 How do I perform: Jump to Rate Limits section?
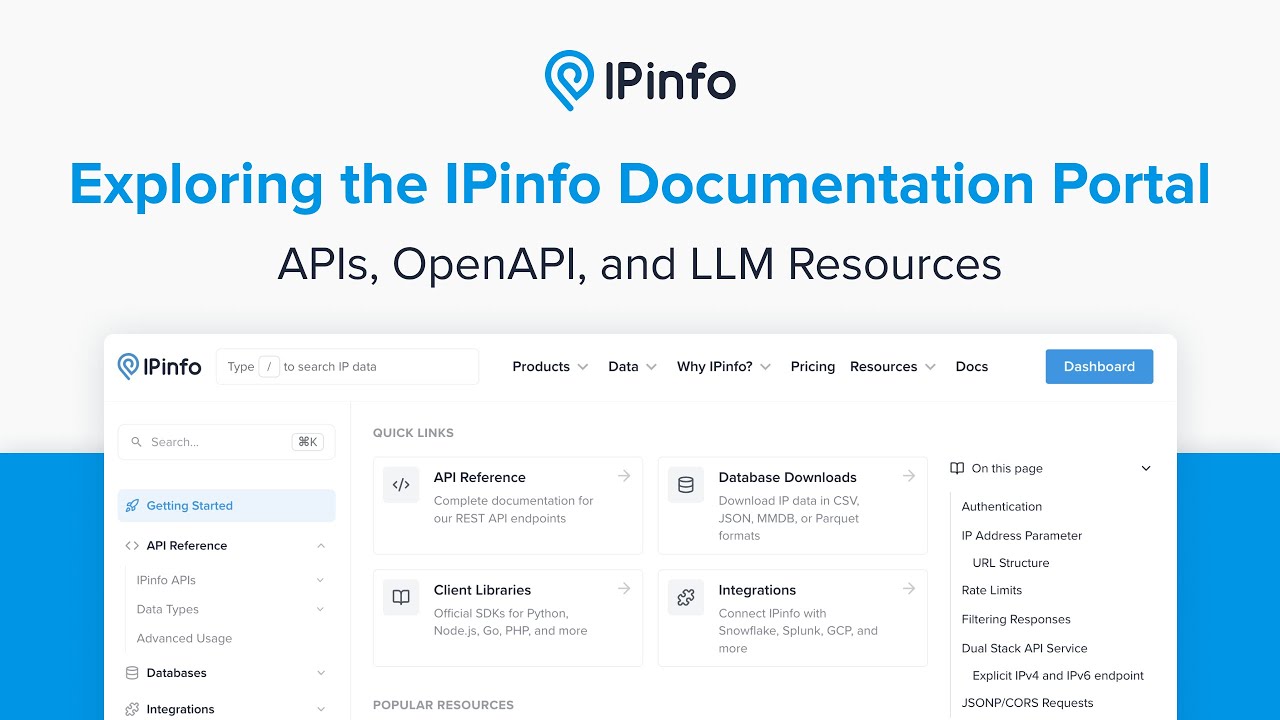click(x=992, y=591)
